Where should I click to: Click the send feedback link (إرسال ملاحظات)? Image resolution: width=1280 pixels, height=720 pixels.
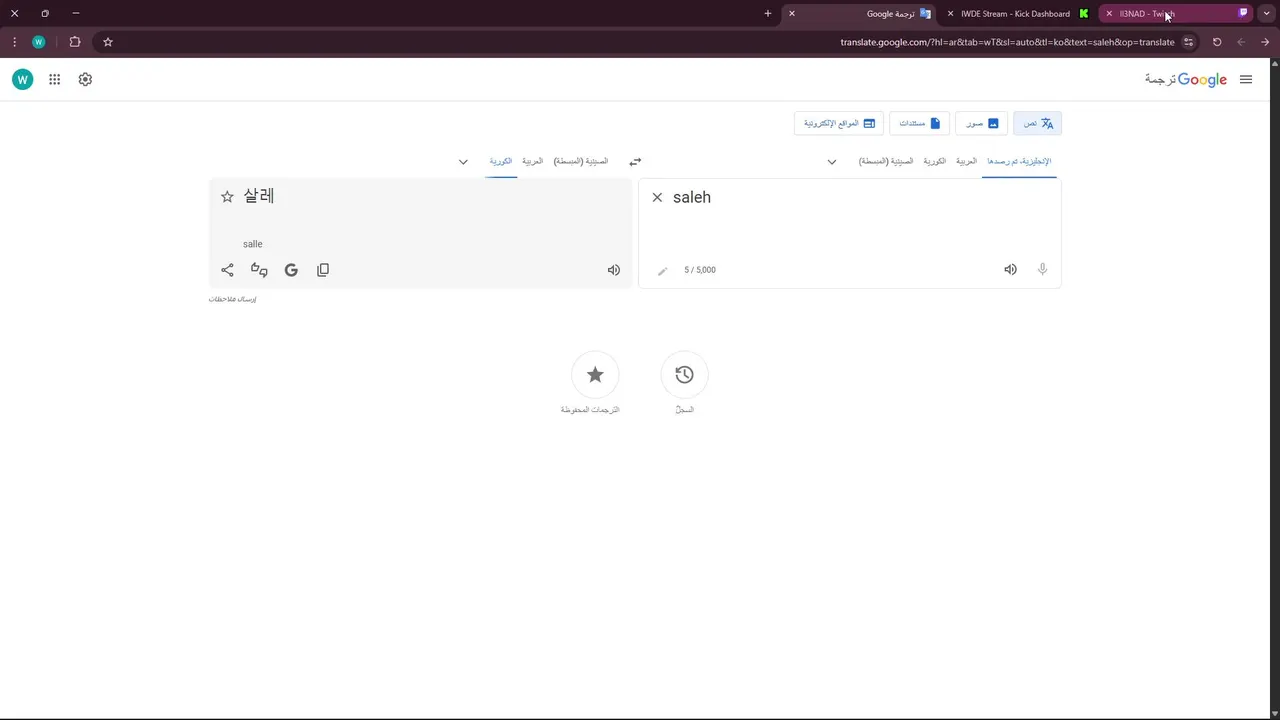tap(232, 299)
